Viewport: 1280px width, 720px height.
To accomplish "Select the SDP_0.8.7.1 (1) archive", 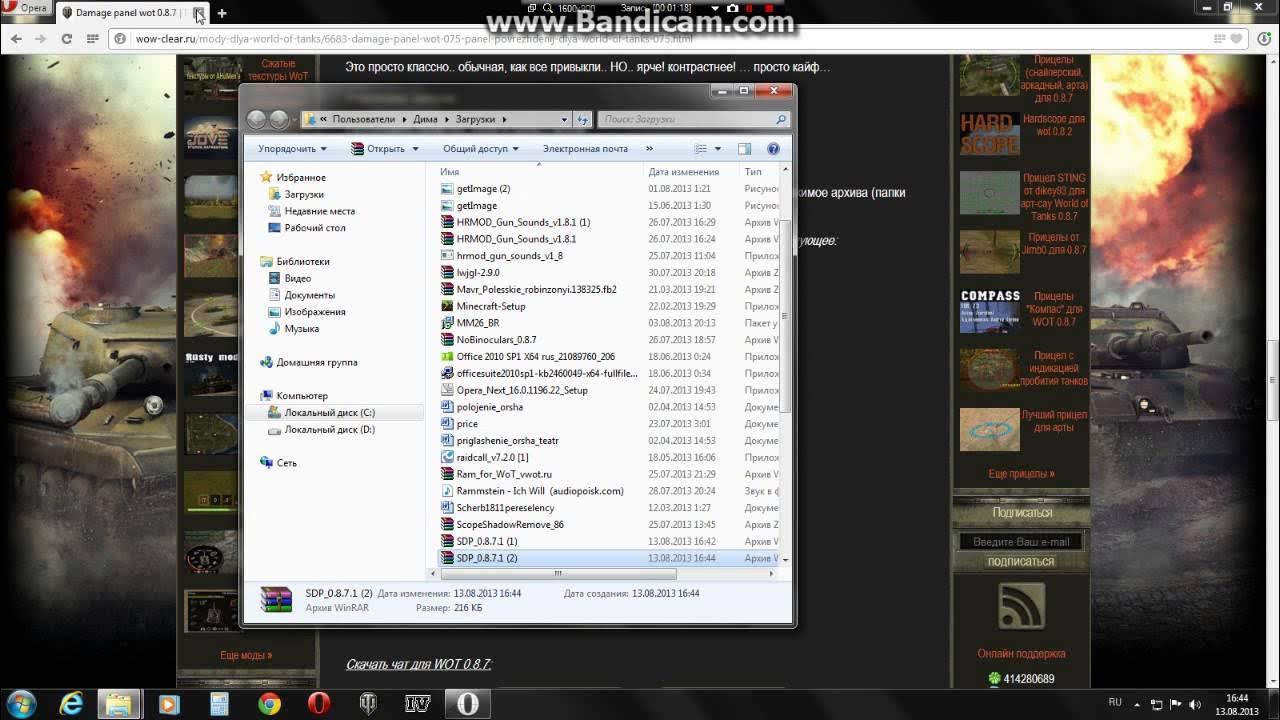I will point(486,541).
